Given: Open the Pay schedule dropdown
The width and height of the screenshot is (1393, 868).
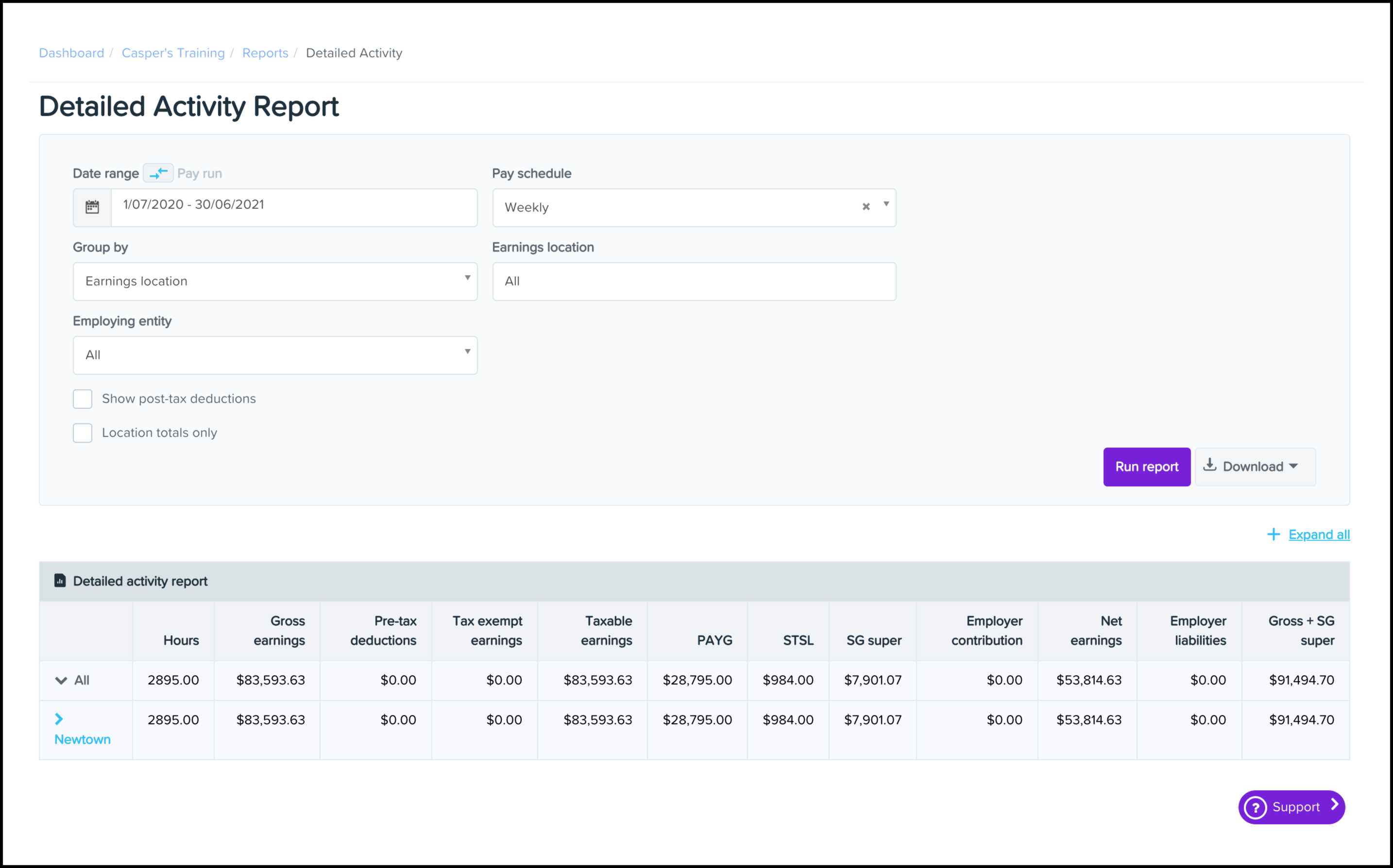Looking at the screenshot, I should coord(678,207).
